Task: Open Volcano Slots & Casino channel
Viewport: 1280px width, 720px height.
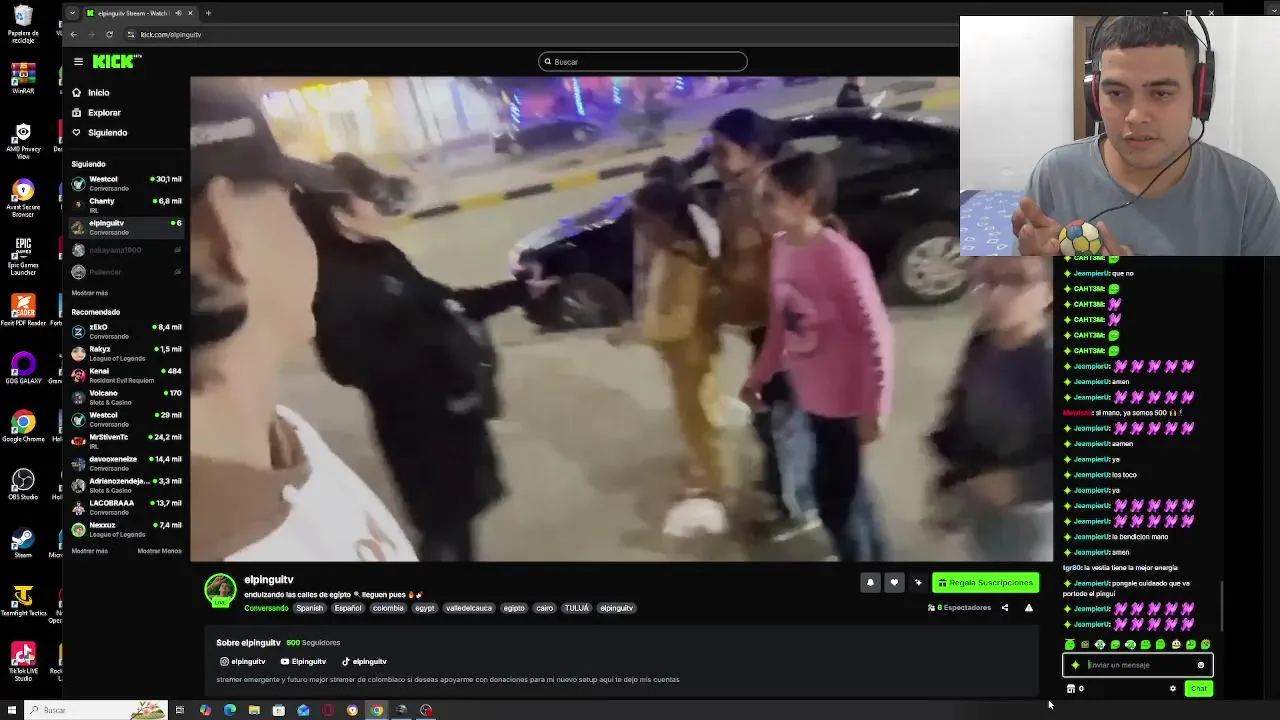Action: coord(127,397)
